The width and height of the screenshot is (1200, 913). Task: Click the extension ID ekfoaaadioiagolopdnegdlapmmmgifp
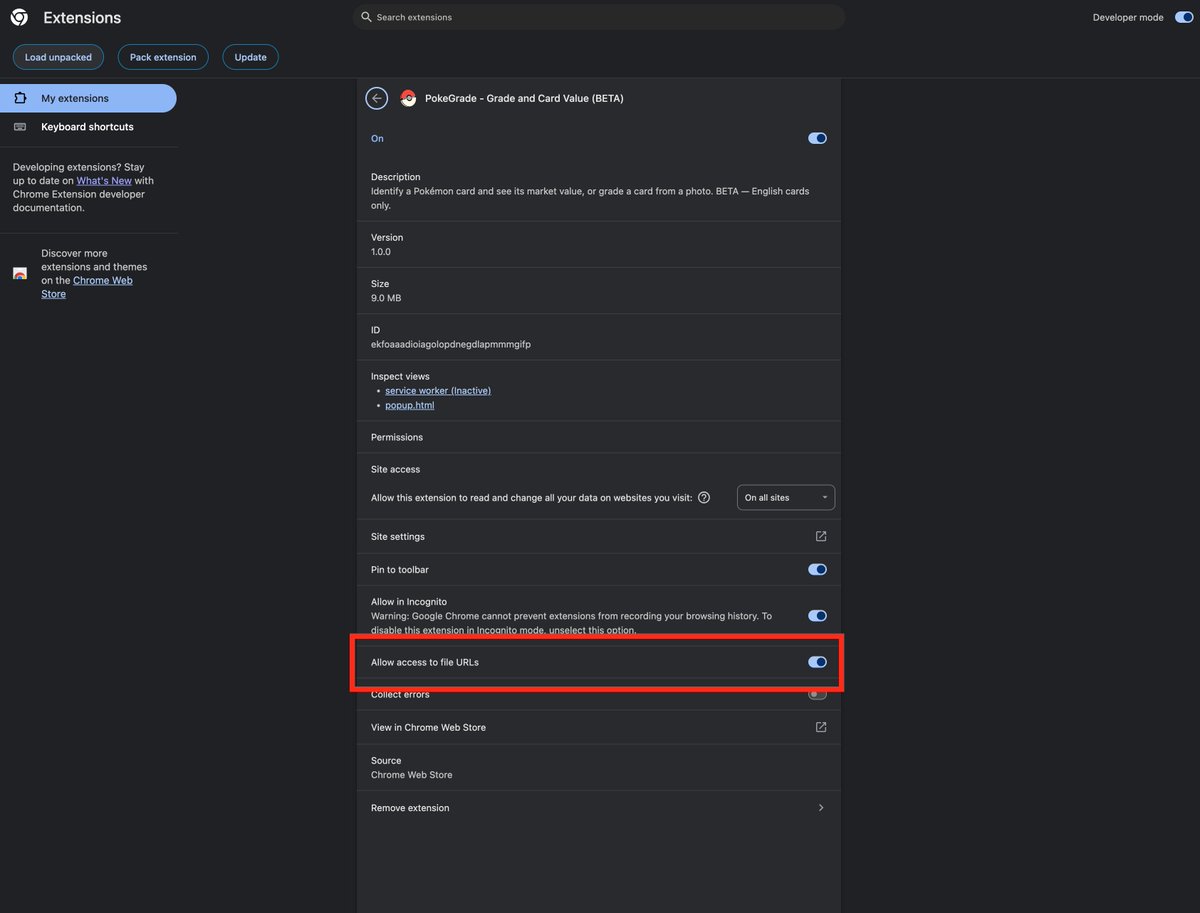(x=451, y=344)
